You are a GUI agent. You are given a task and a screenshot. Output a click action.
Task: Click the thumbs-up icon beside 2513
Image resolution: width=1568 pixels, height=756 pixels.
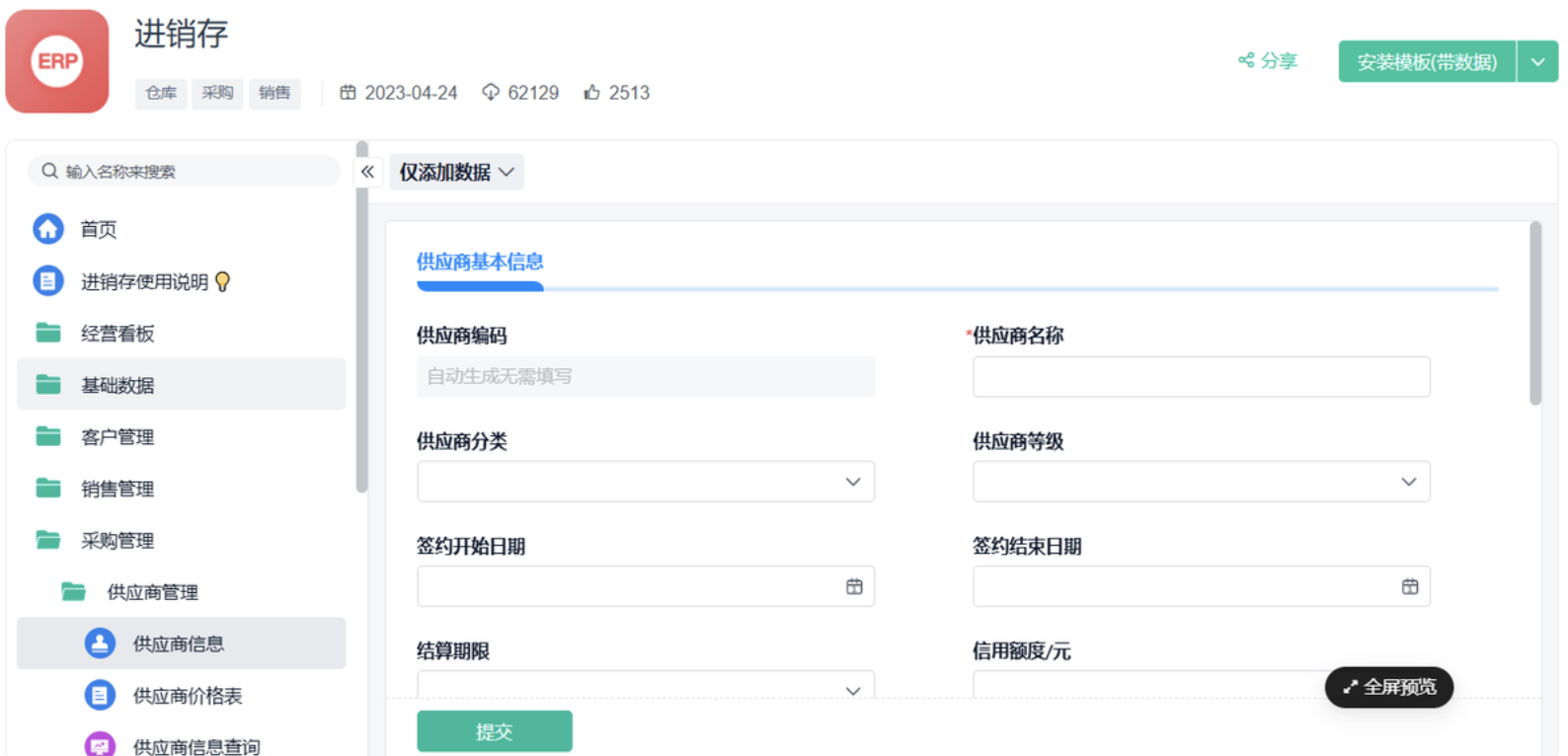[591, 93]
